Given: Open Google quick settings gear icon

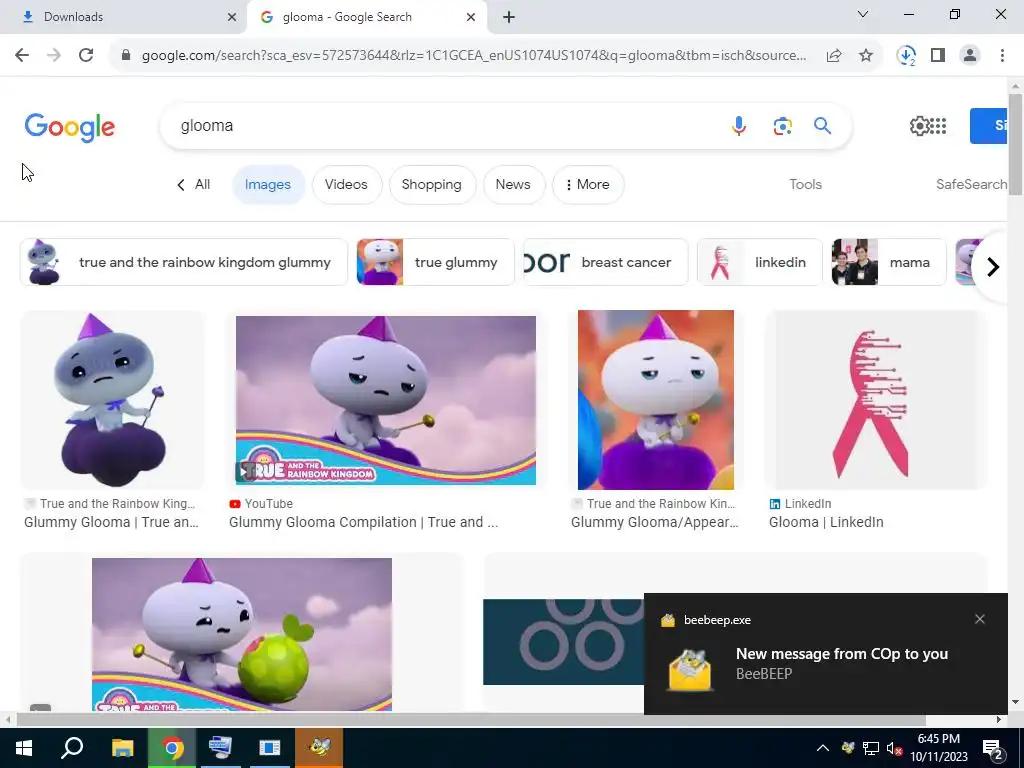Looking at the screenshot, I should pyautogui.click(x=919, y=125).
